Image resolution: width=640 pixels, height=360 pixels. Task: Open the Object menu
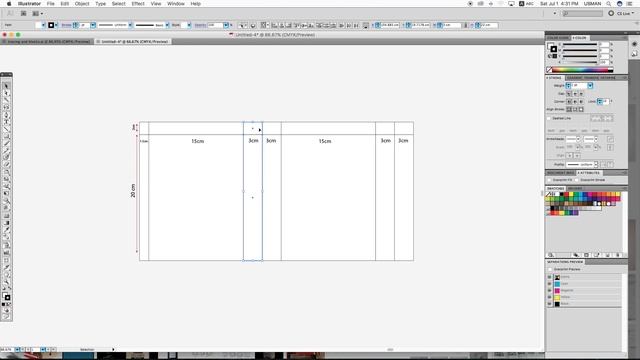(82, 4)
